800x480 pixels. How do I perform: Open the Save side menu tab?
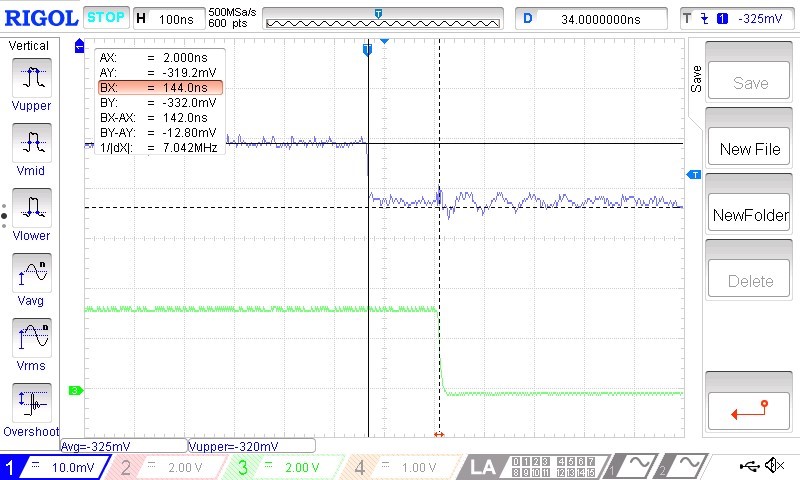point(696,79)
